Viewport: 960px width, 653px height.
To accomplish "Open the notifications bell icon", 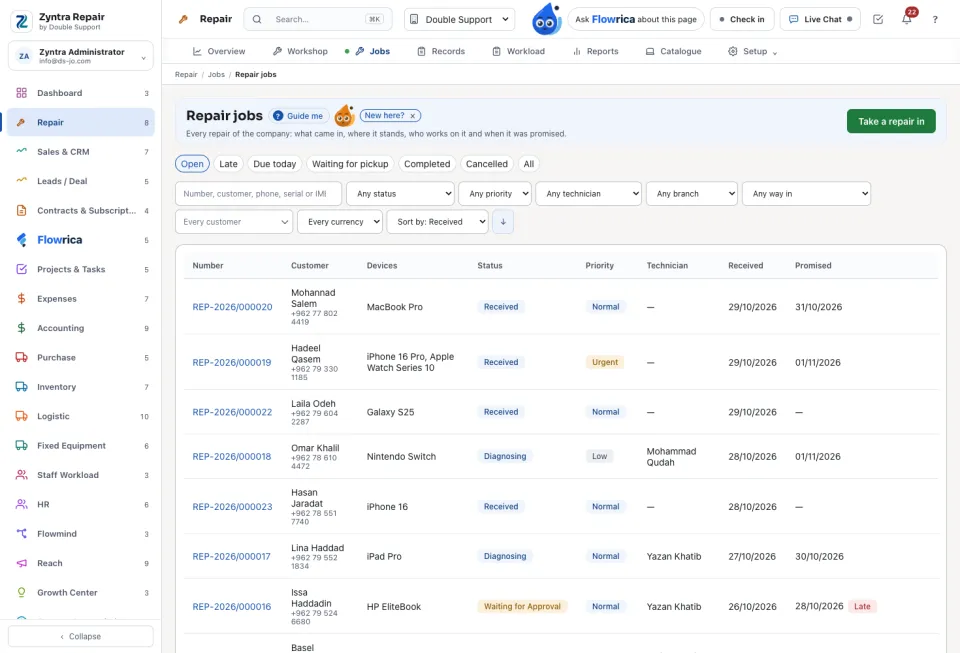I will [907, 19].
